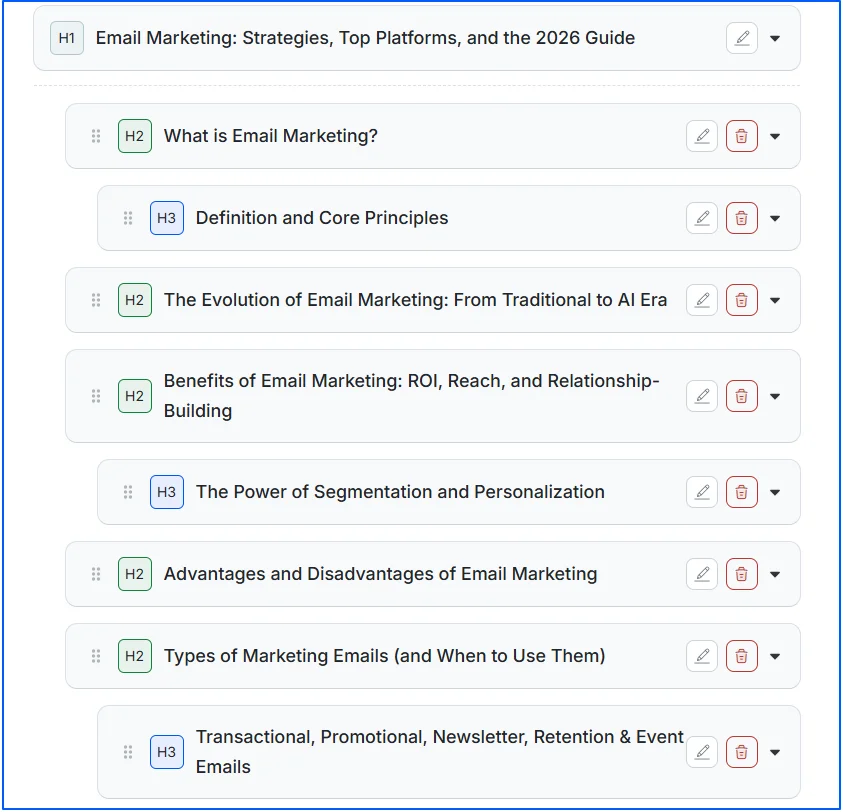
Task: Open options dropdown for "What is Email Marketing?"
Action: coord(777,135)
